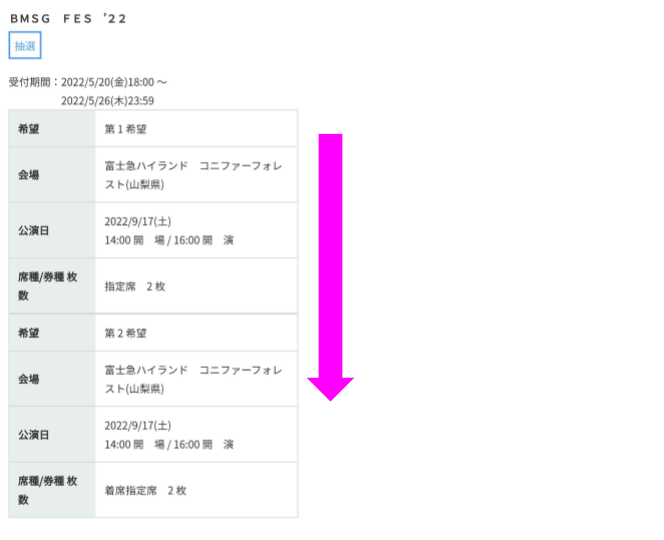
Task: Select the BMSG FES '22 title
Action: point(68,19)
